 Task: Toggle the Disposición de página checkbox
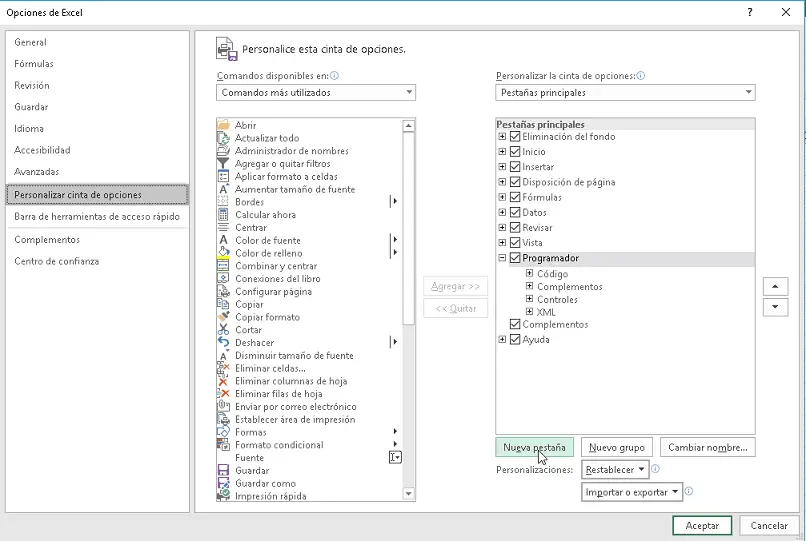coord(515,182)
